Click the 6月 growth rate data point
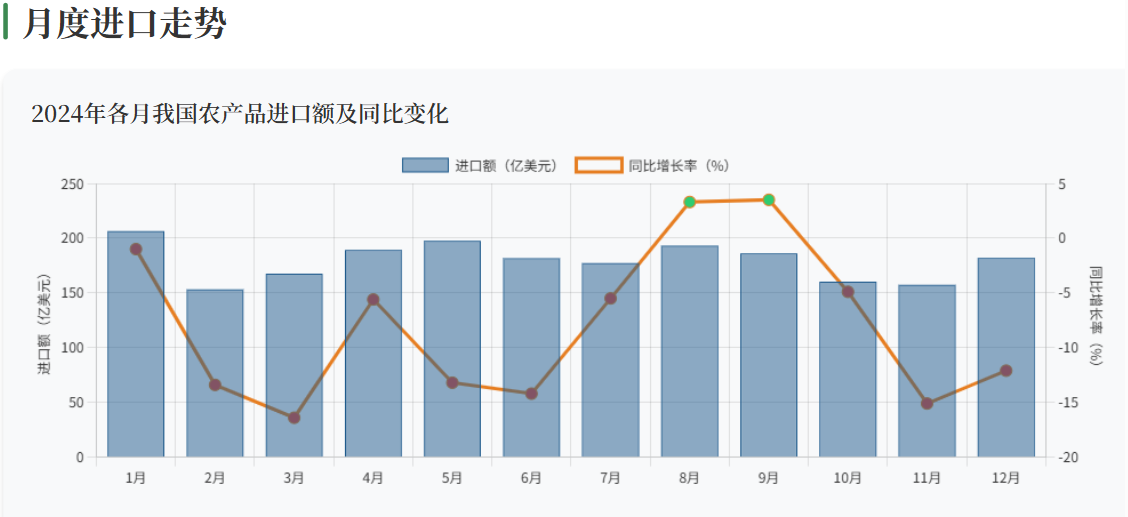Viewport: 1128px width, 517px height. (x=531, y=394)
